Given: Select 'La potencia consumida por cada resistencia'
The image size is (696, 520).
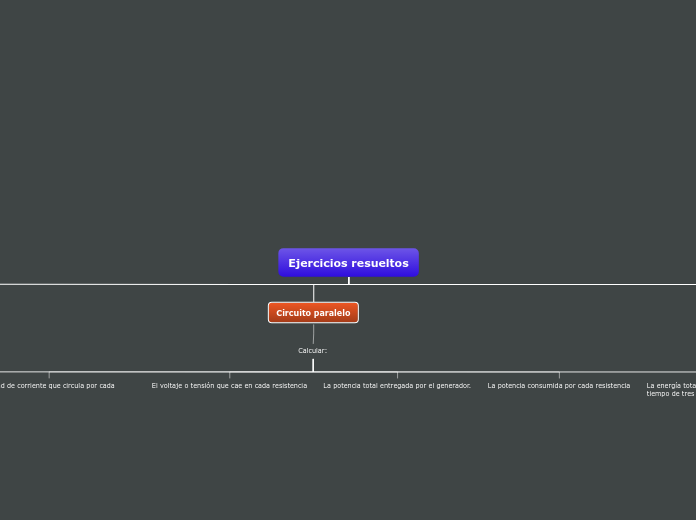Looking at the screenshot, I should tap(558, 385).
